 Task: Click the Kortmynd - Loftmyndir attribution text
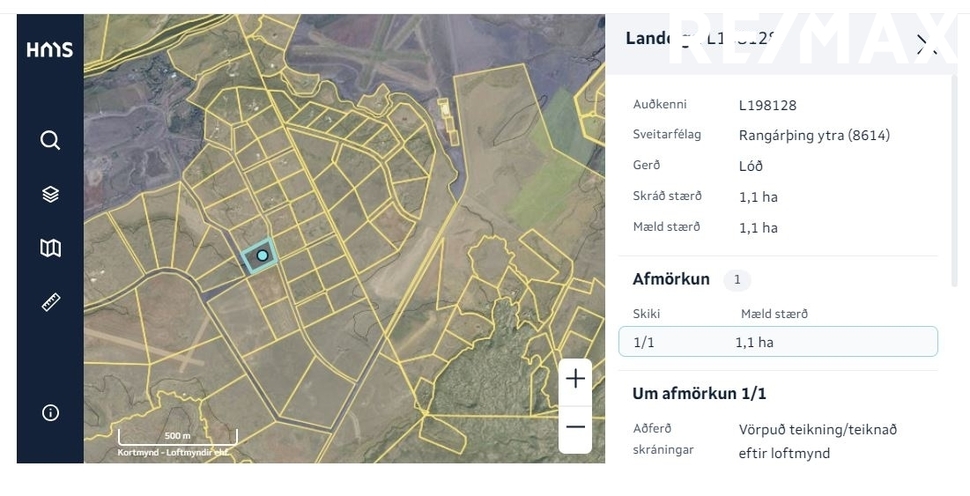coord(173,453)
